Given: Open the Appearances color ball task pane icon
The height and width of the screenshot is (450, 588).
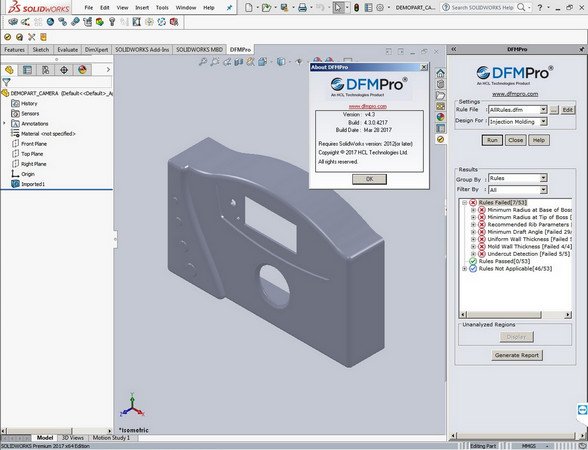Looking at the screenshot, I should coord(441,117).
